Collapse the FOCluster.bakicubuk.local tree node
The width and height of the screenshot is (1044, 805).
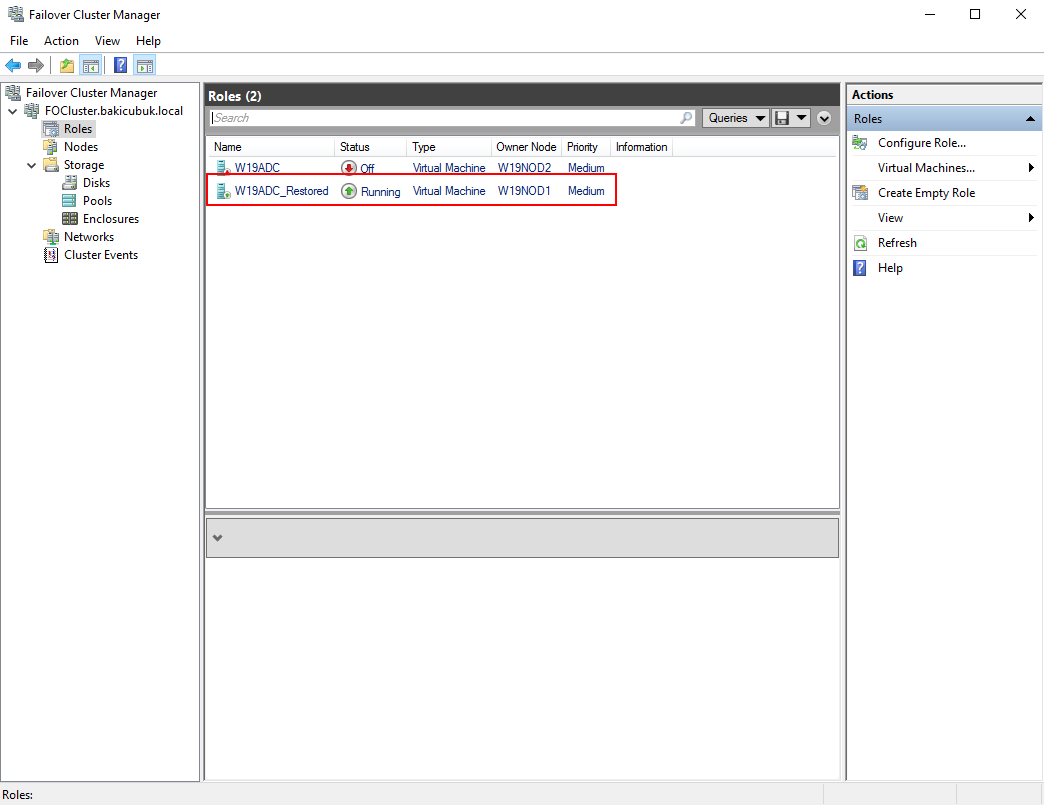pyautogui.click(x=13, y=111)
